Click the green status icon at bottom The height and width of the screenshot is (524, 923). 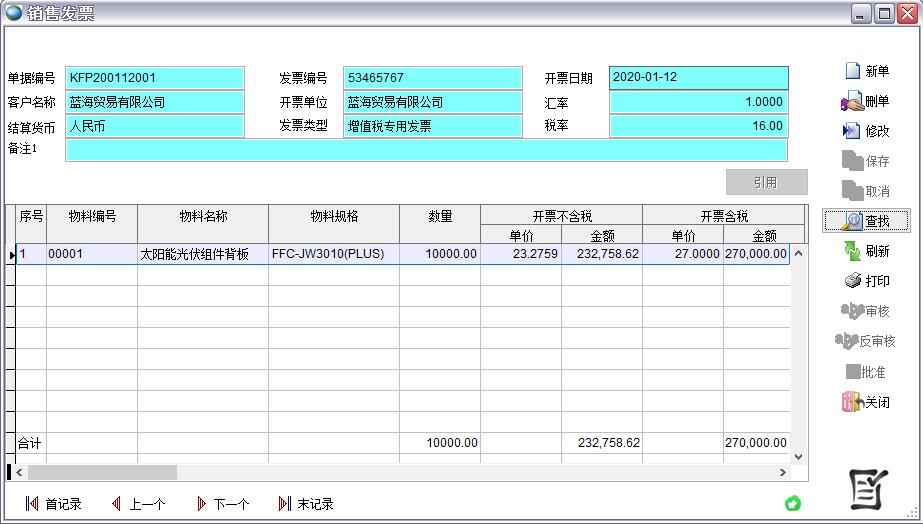[x=793, y=503]
